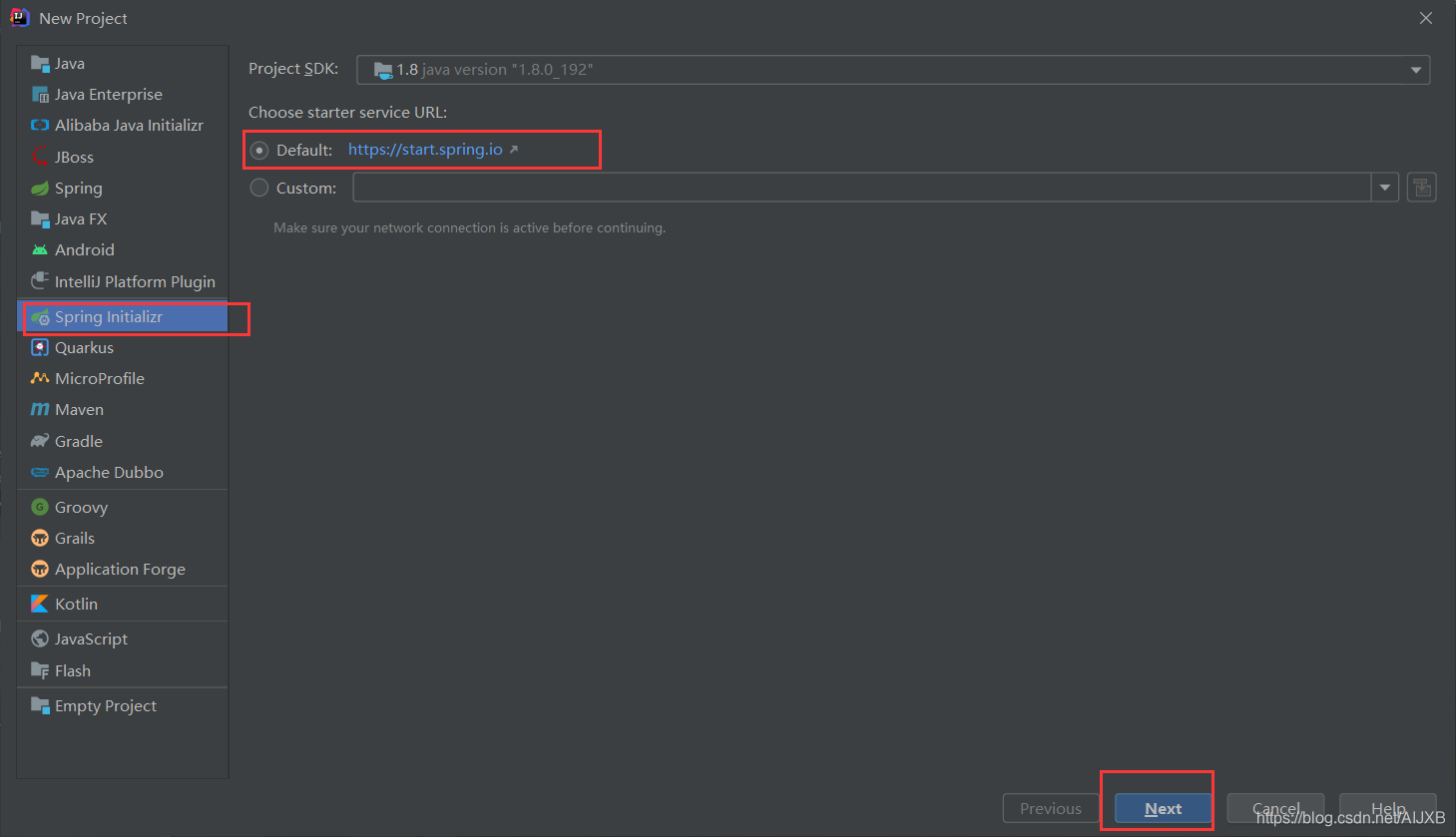This screenshot has width=1456, height=837.
Task: Pick the Alibaba Java Initializr icon
Action: [40, 126]
